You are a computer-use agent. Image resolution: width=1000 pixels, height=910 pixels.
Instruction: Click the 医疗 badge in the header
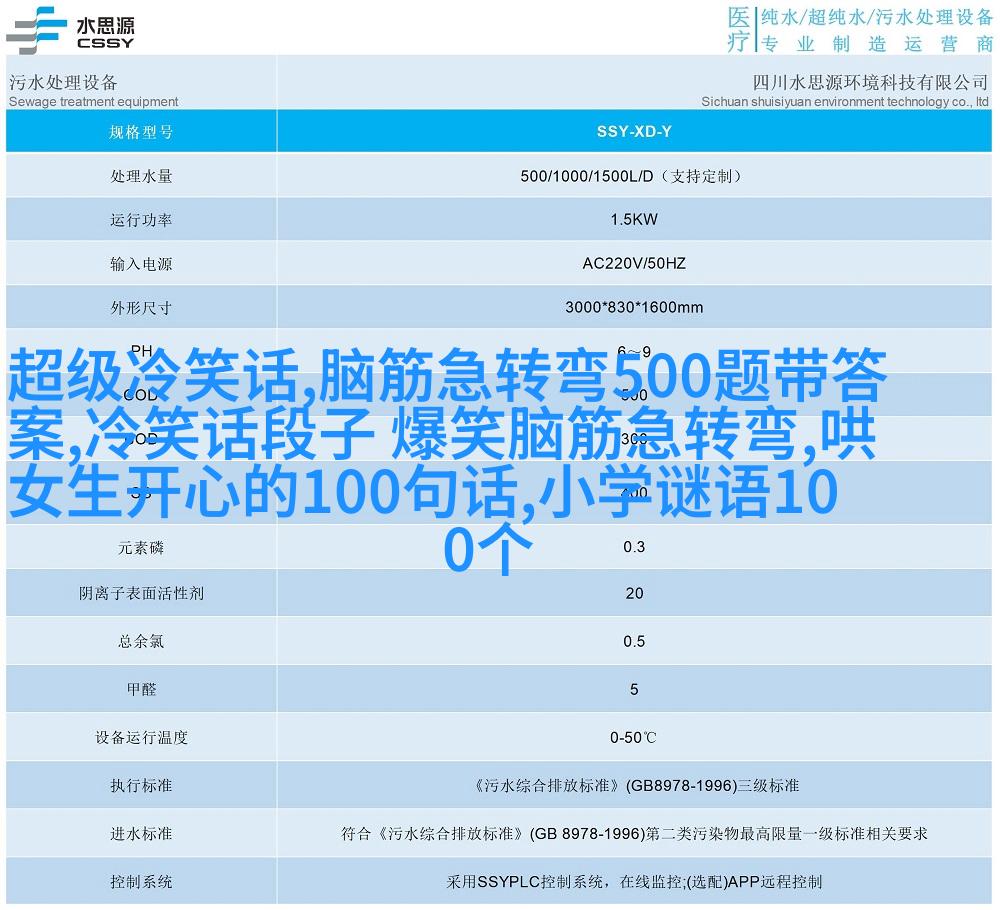point(738,29)
